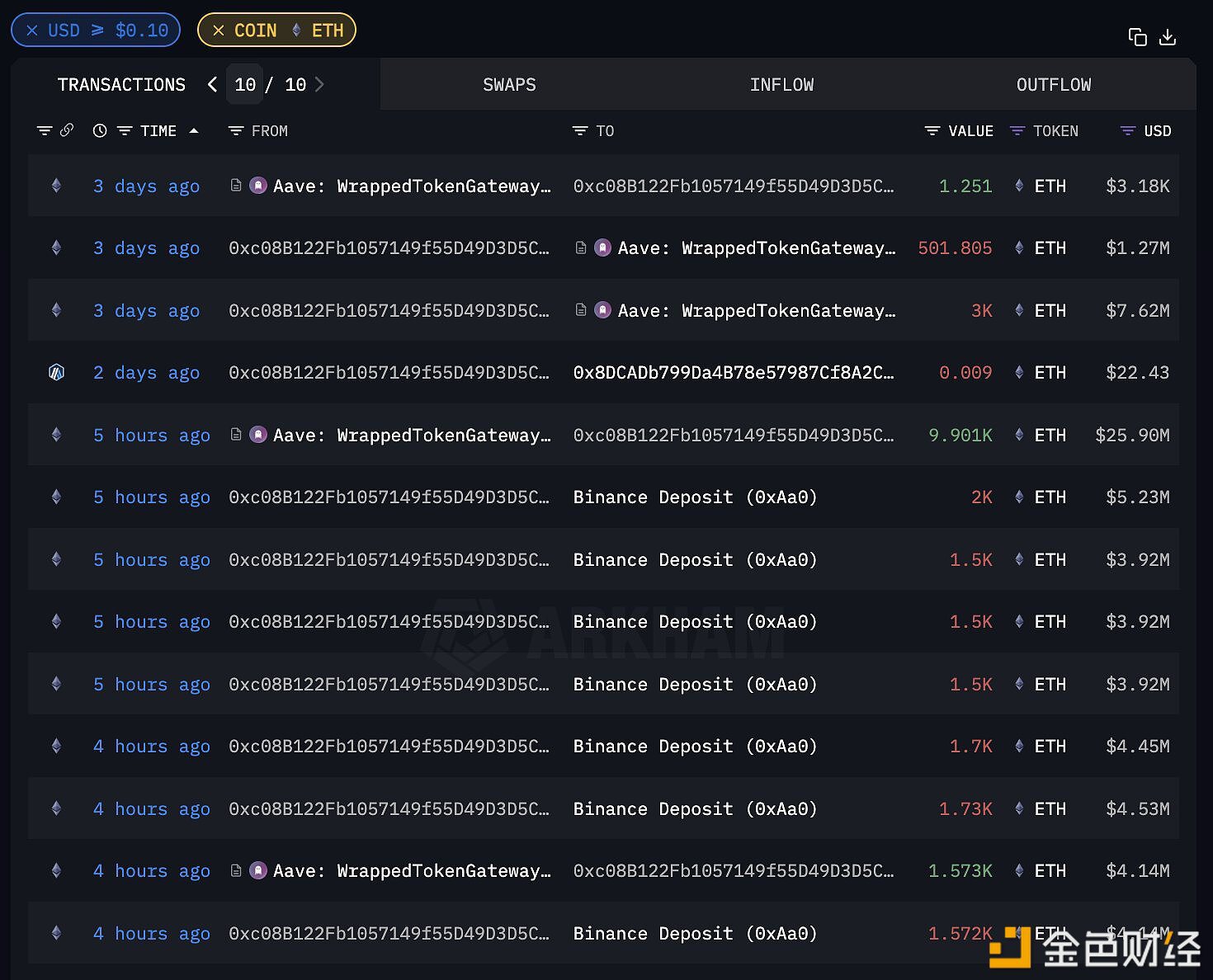
Task: Open recipient 0xc08B122 in 1.573K ETH row
Action: point(734,871)
